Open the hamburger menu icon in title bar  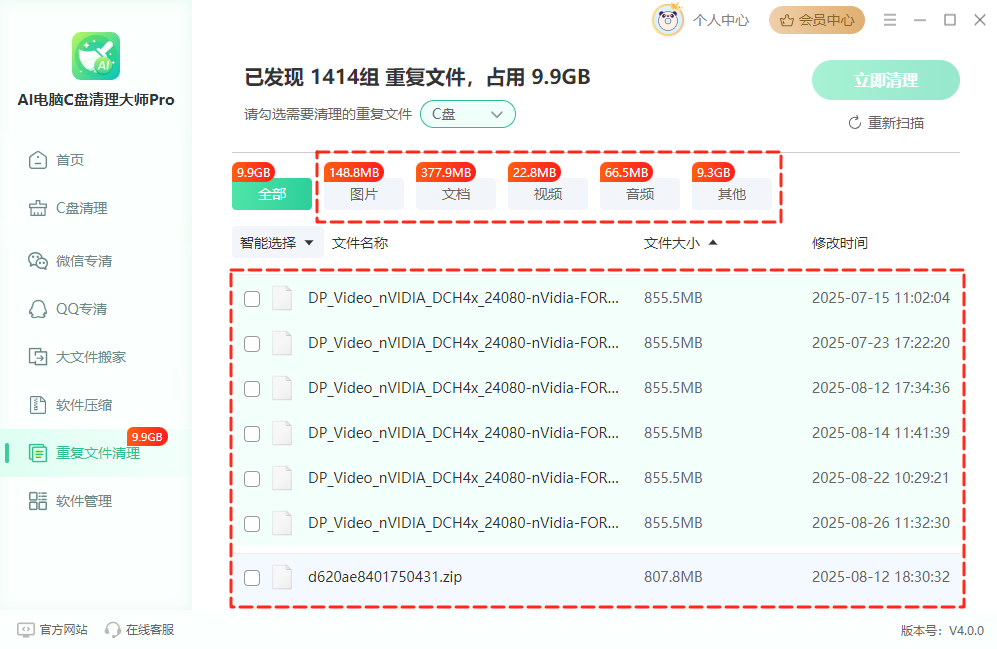(x=890, y=20)
